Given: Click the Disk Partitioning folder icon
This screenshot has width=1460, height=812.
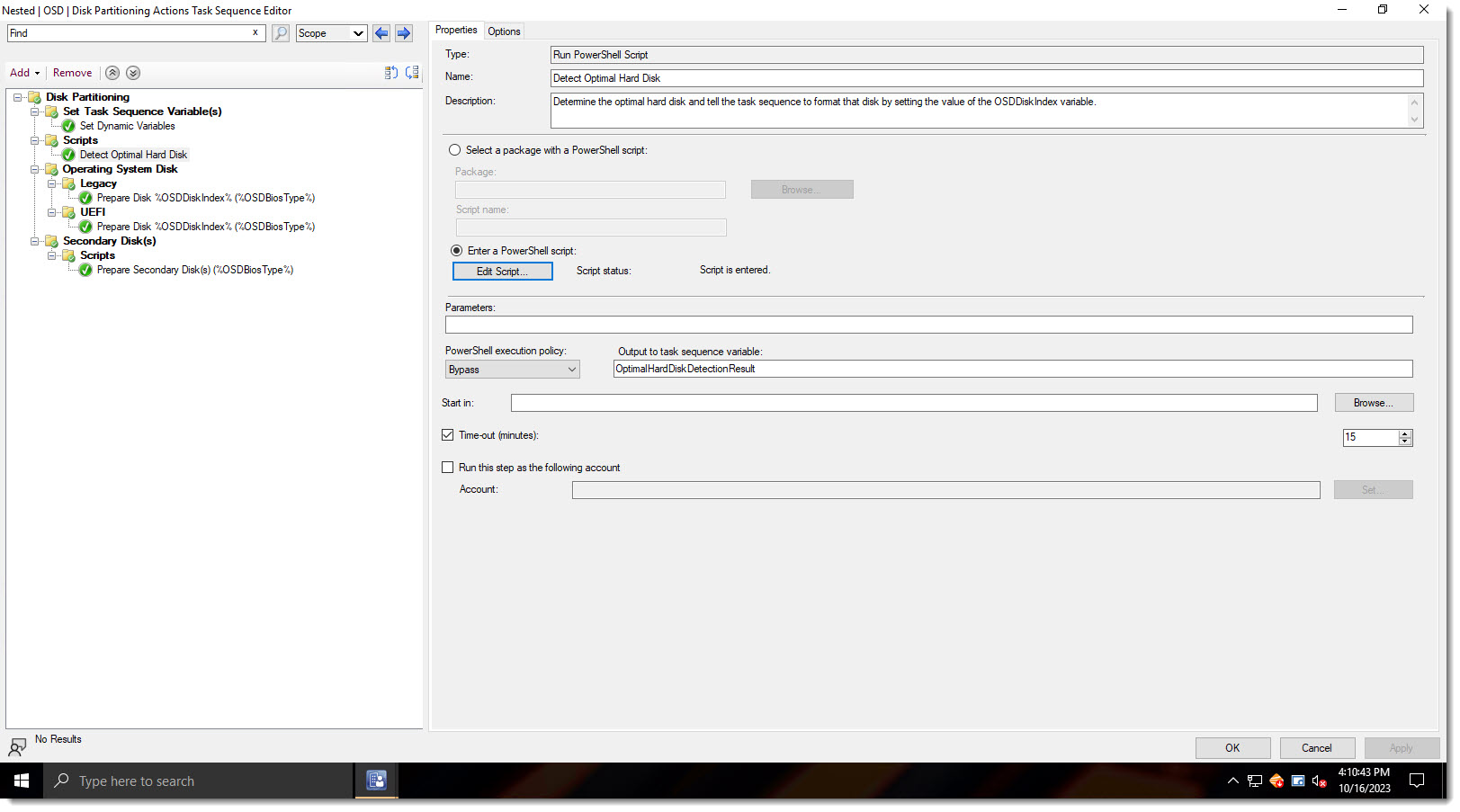Looking at the screenshot, I should point(34,97).
